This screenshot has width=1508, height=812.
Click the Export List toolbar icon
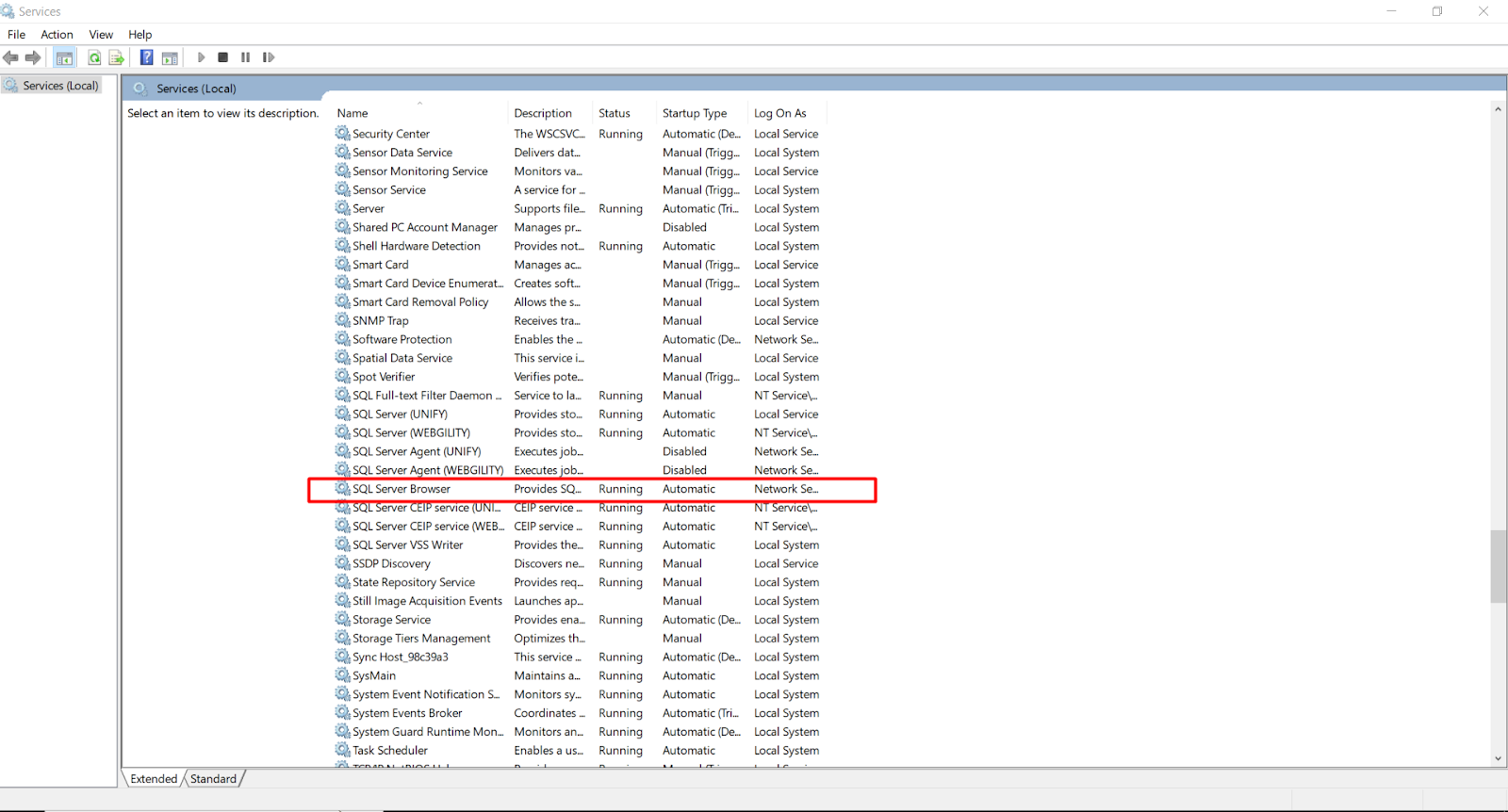[x=117, y=58]
